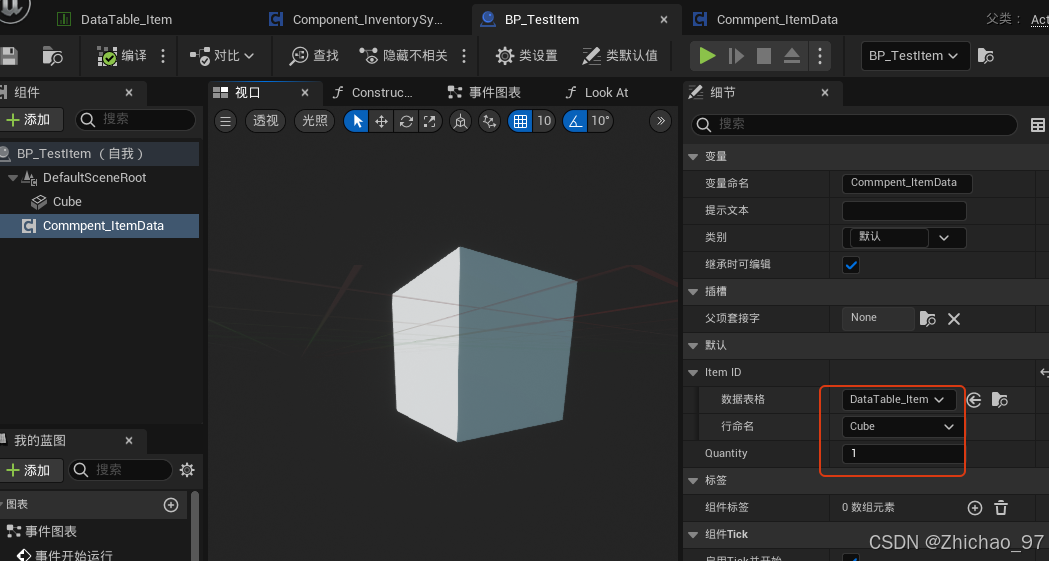
Task: Add element to component tags array
Action: pyautogui.click(x=975, y=508)
